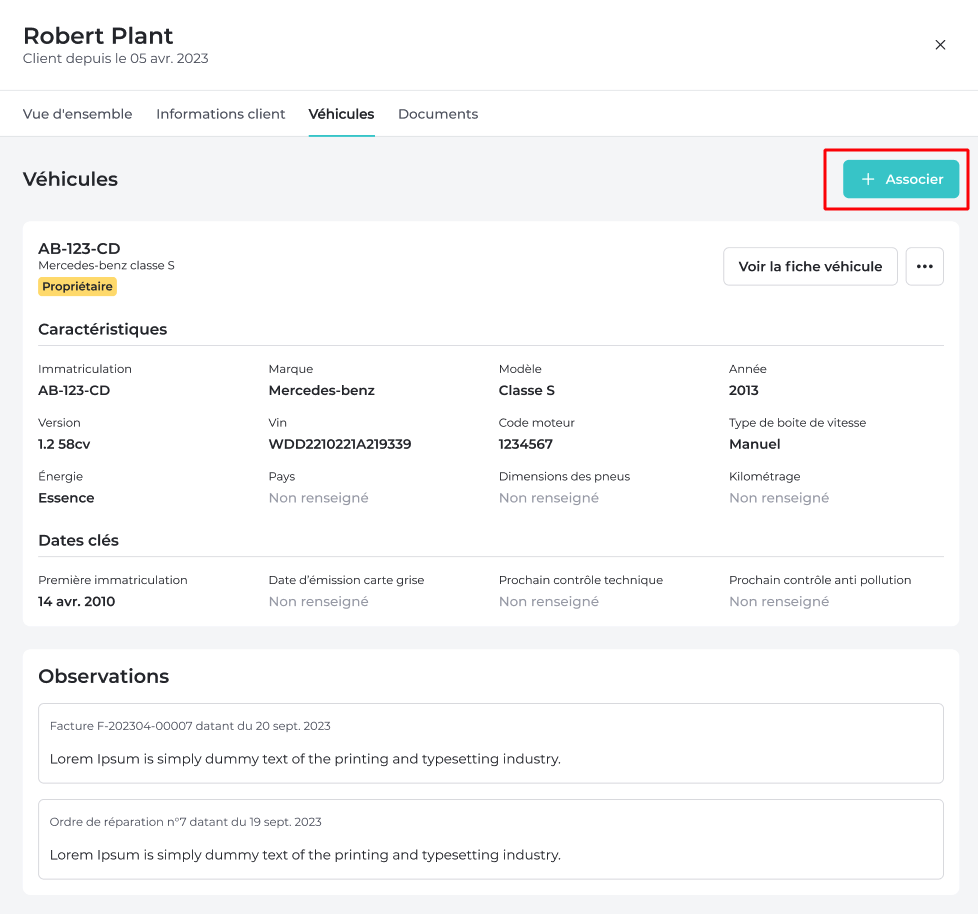
Task: Click the Immatriculation value AB-123-CD in Caractéristiques
Action: point(74,391)
